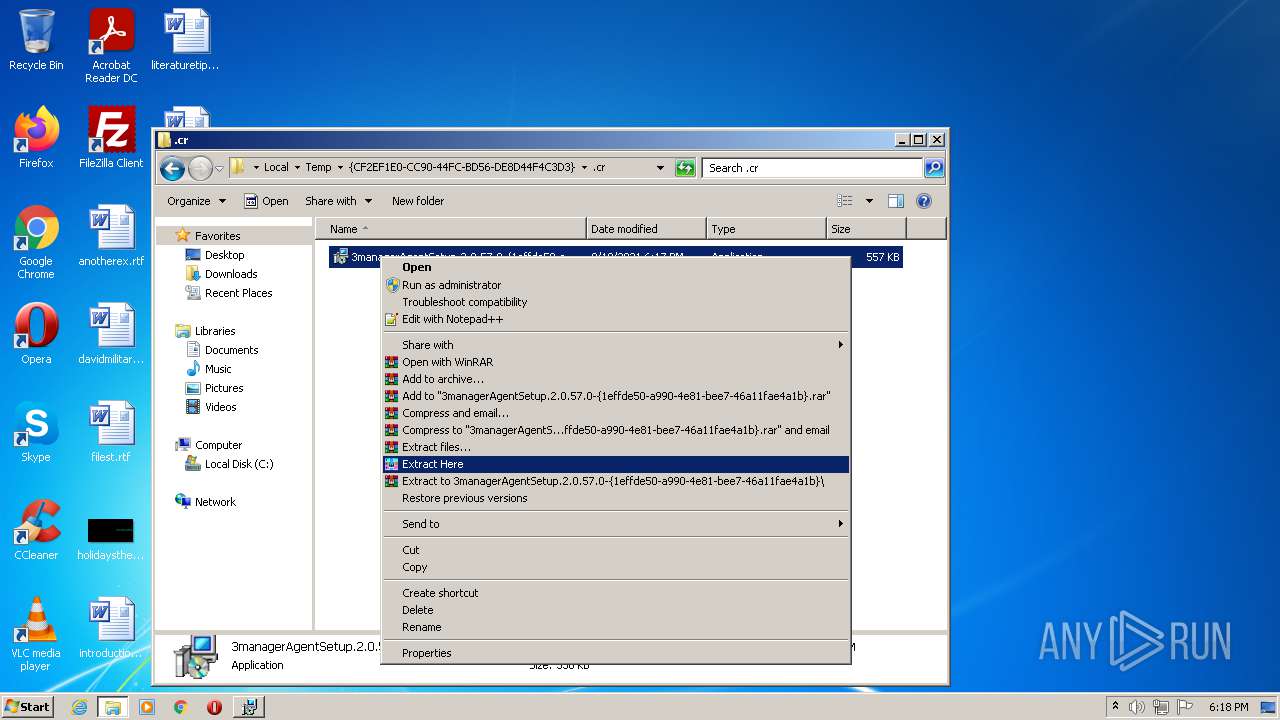Open the Explorer Help question mark icon

click(924, 201)
